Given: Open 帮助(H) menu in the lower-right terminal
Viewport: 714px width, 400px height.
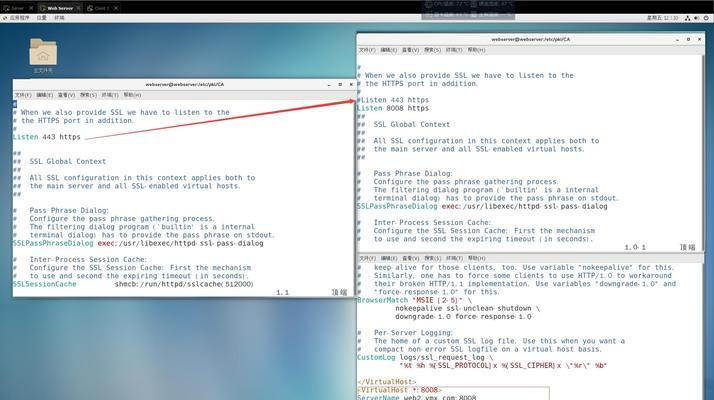Looking at the screenshot, I should click(476, 258).
